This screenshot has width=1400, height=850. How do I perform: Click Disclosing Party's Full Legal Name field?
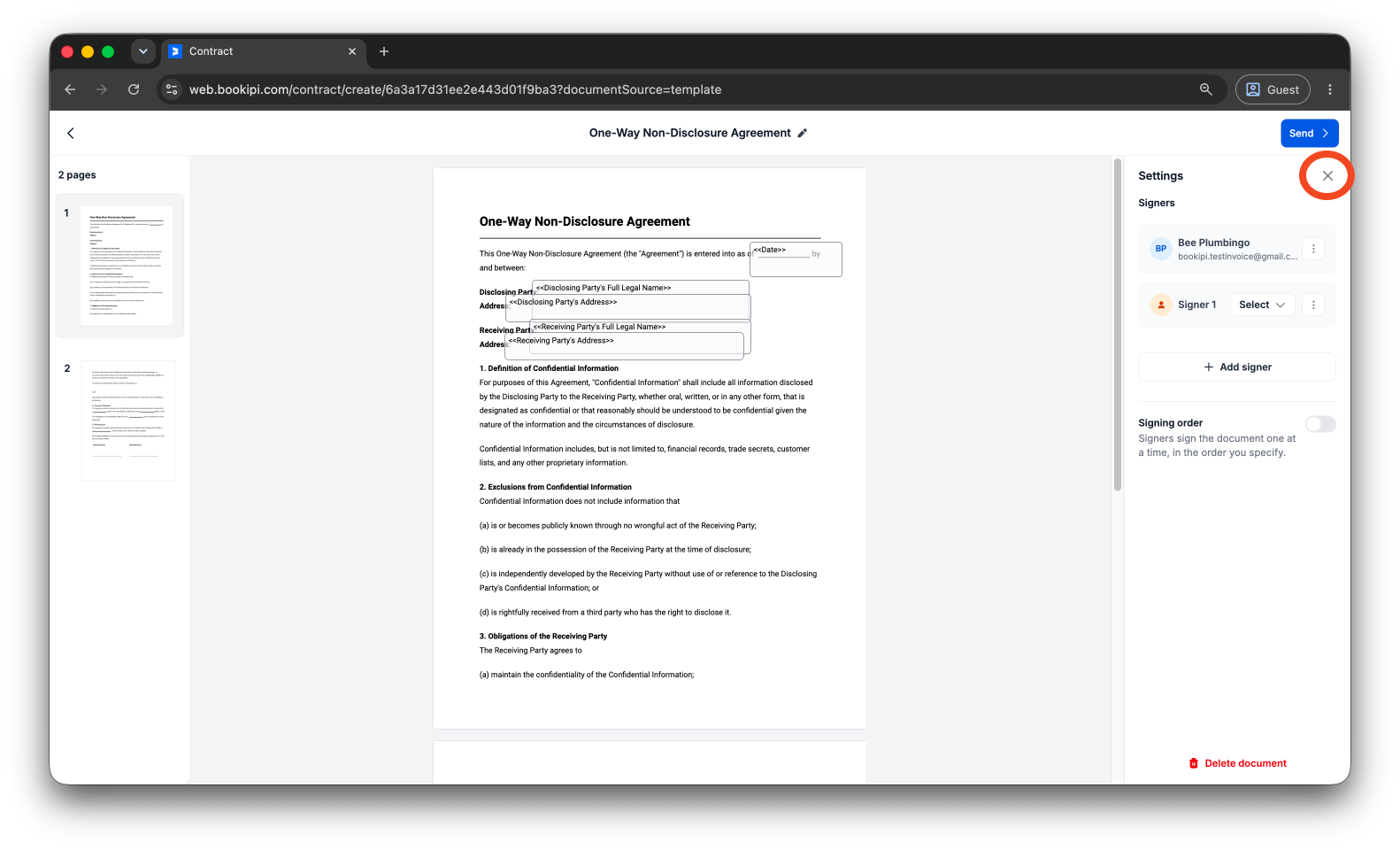(x=641, y=288)
